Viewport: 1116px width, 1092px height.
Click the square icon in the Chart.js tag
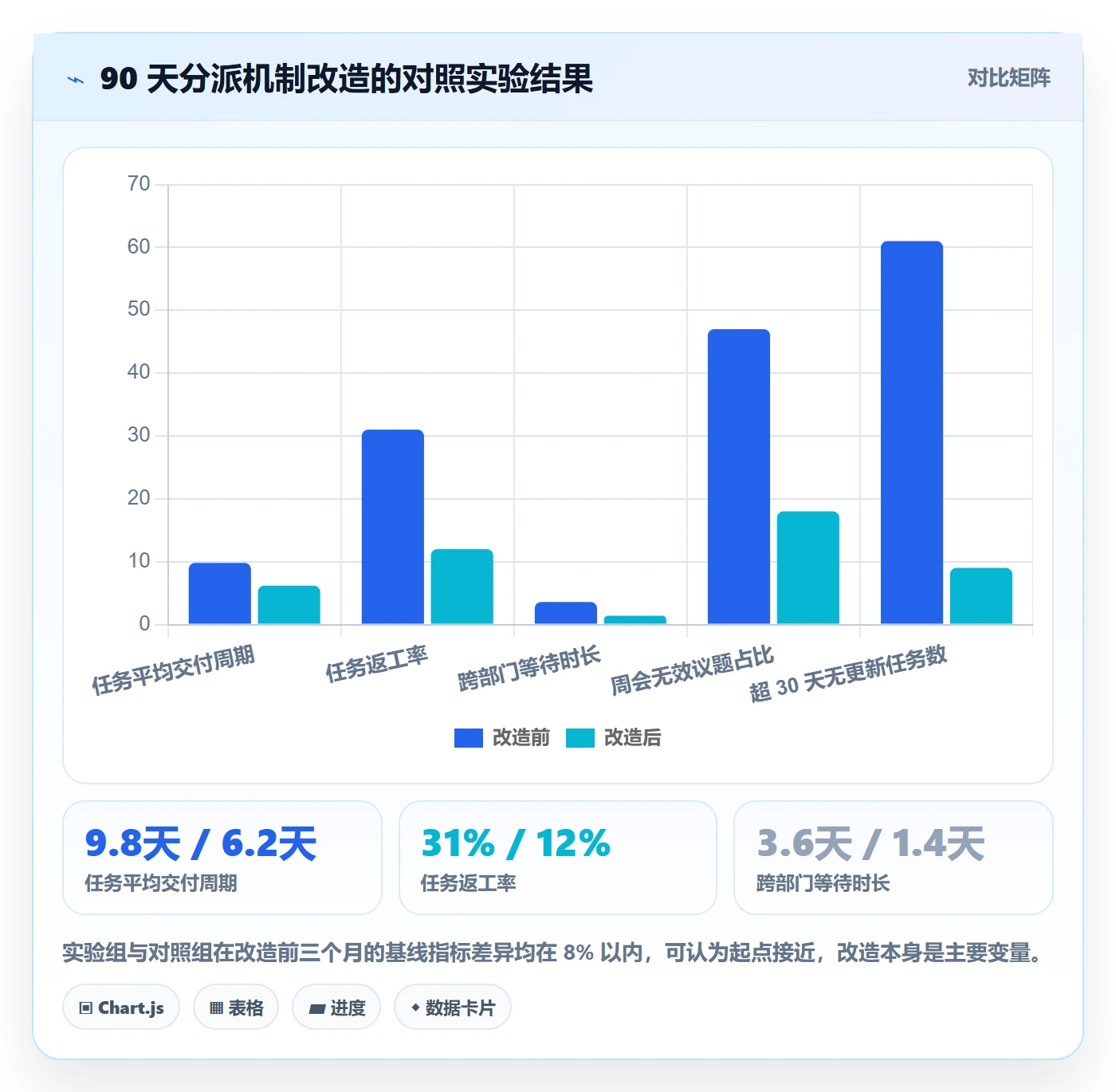pos(86,1008)
